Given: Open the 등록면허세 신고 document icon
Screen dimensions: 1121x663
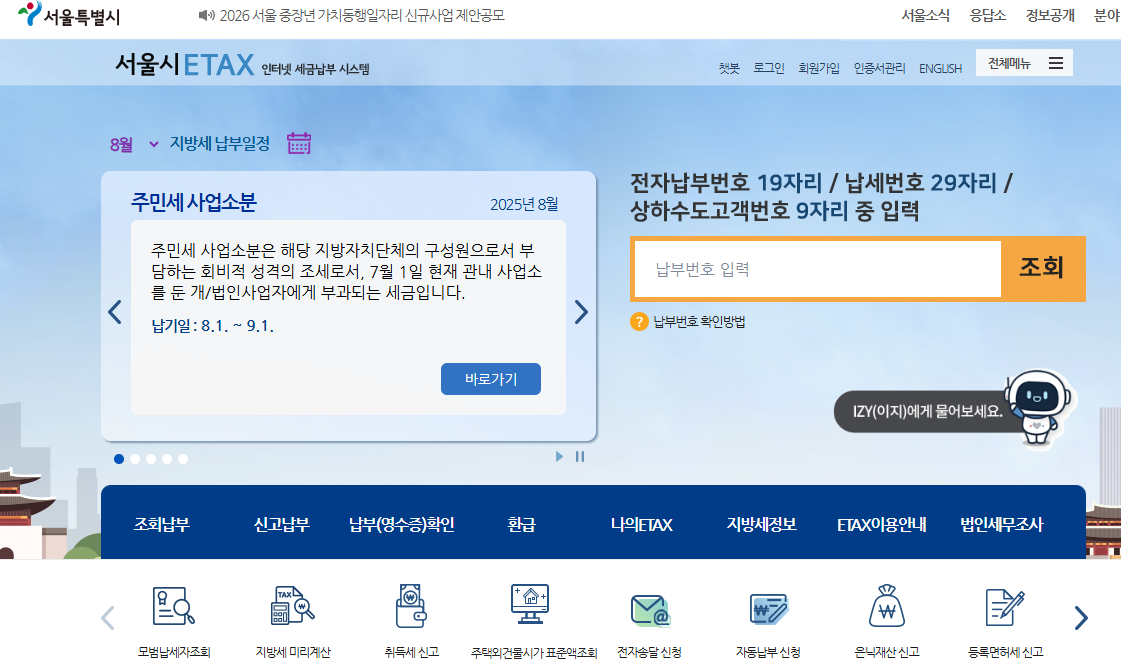Looking at the screenshot, I should click(x=1004, y=607).
